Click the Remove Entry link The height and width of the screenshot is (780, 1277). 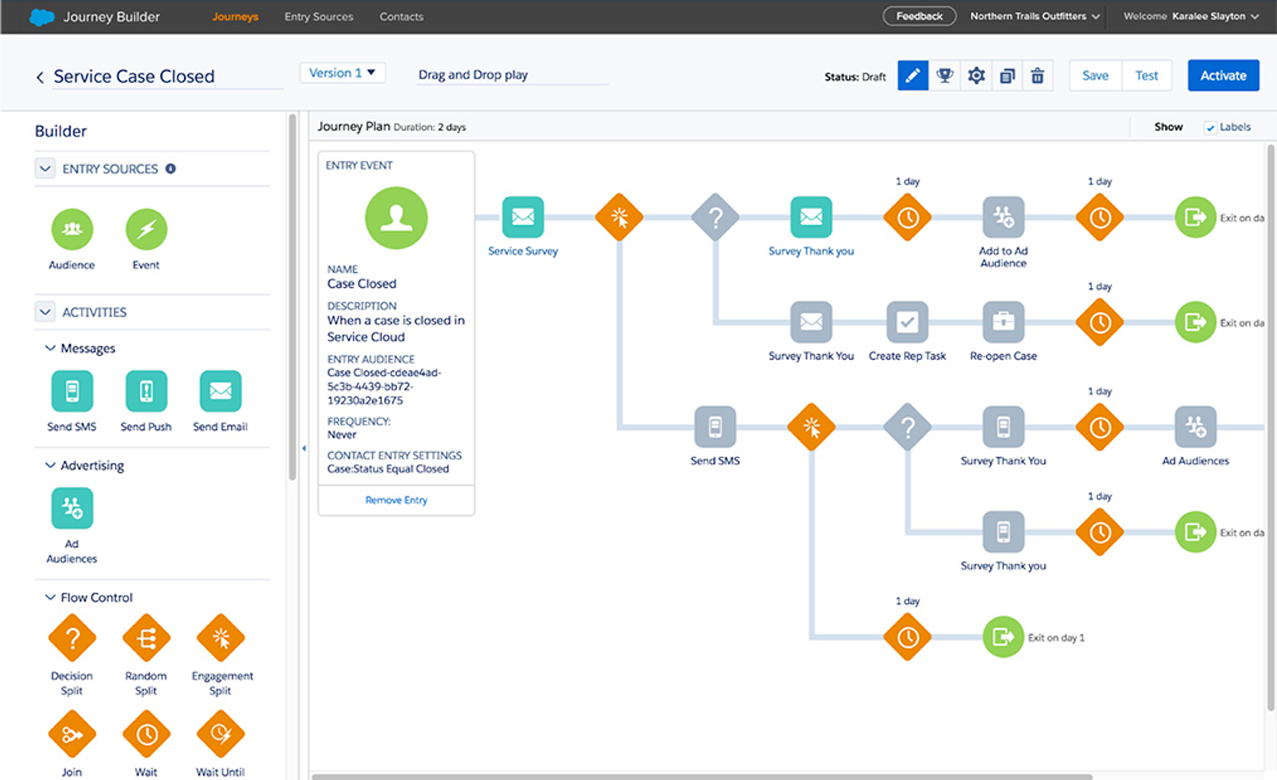(x=396, y=500)
